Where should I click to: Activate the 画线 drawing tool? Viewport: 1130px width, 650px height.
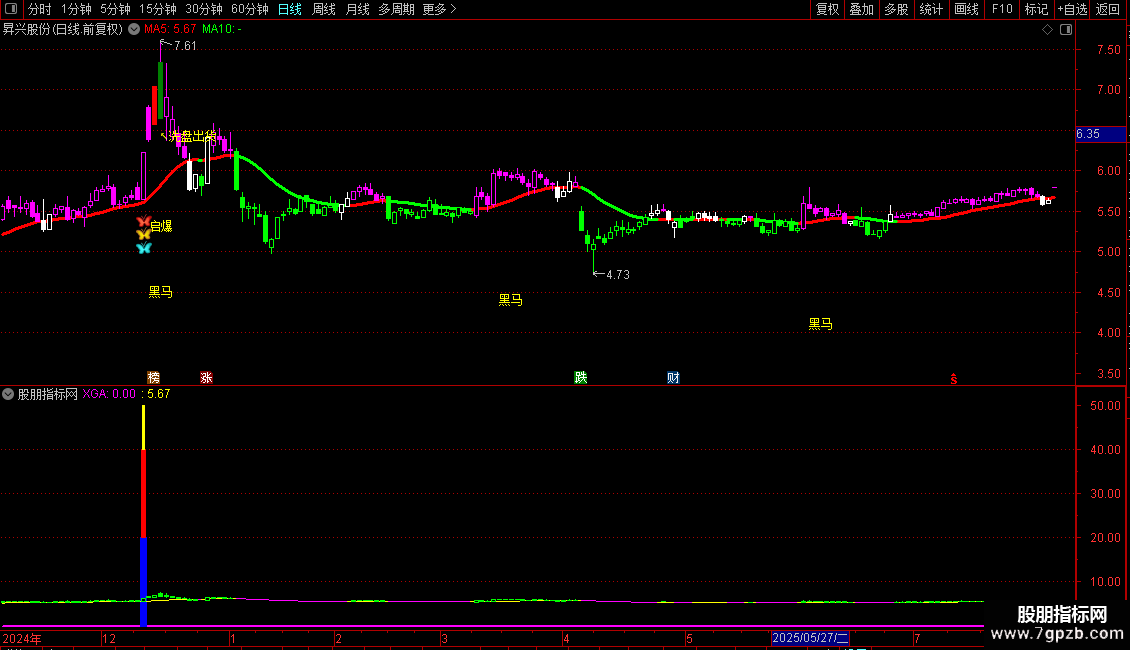pyautogui.click(x=966, y=9)
